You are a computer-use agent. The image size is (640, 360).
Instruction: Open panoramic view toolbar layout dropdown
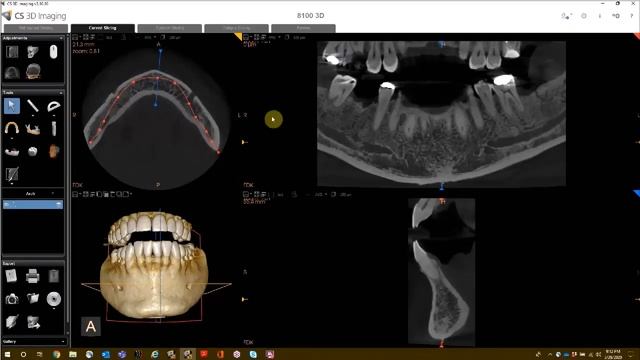[x=247, y=37]
